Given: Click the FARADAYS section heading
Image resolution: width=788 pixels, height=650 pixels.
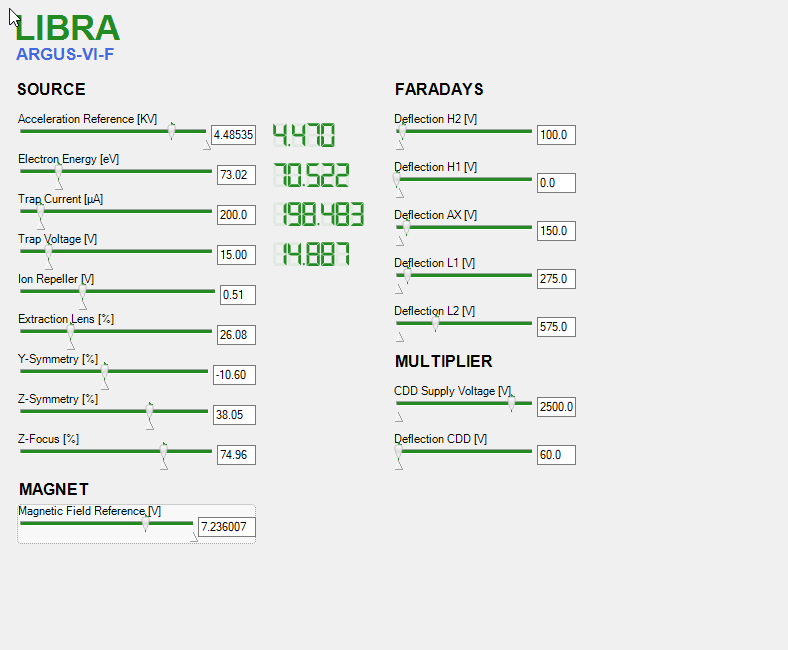Looking at the screenshot, I should point(439,89).
